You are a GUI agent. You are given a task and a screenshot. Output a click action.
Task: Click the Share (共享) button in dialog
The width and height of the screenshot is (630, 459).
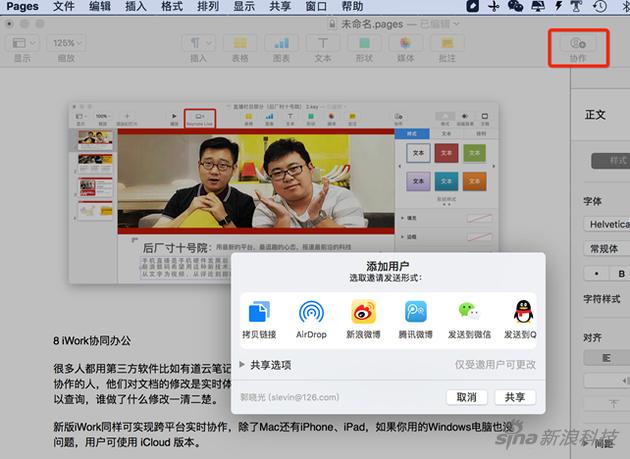coord(515,397)
